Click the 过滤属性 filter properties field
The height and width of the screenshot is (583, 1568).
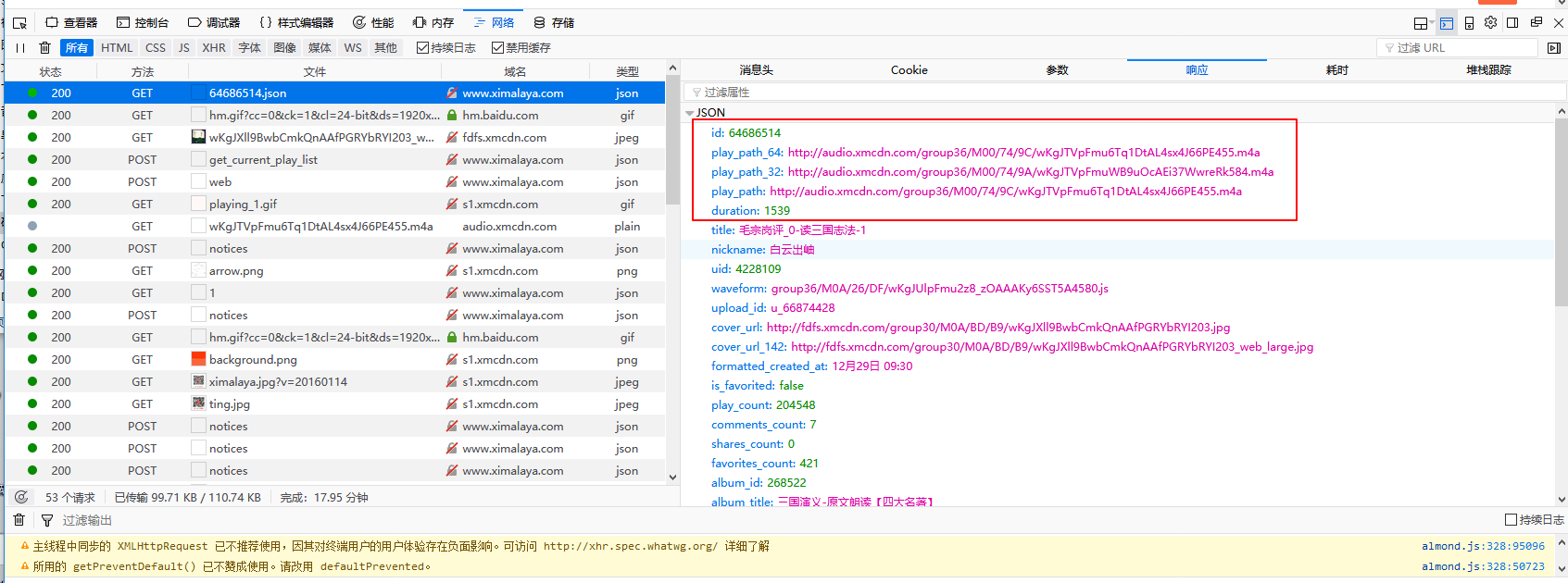(1124, 93)
